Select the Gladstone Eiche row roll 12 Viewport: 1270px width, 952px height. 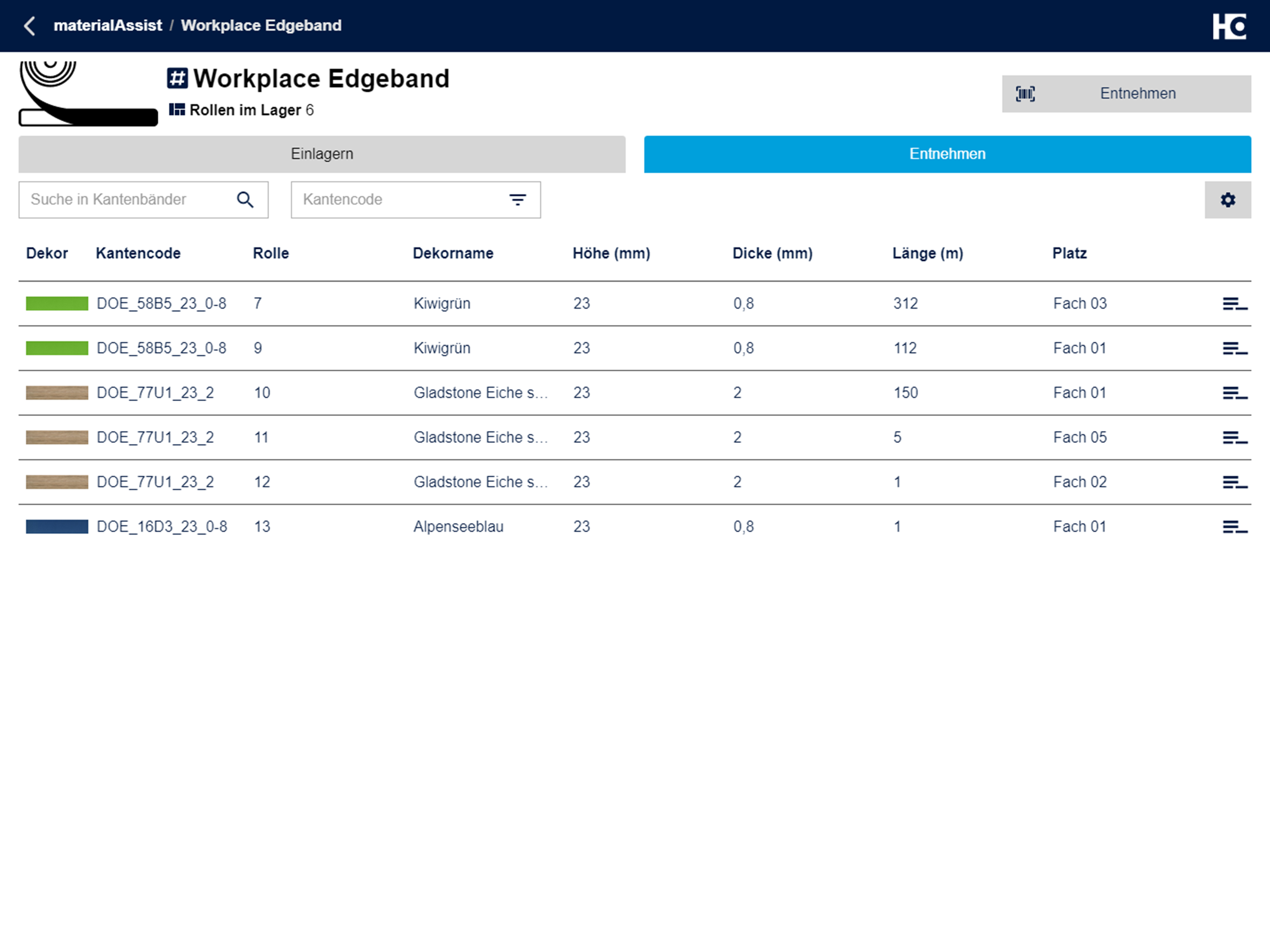pyautogui.click(x=635, y=483)
